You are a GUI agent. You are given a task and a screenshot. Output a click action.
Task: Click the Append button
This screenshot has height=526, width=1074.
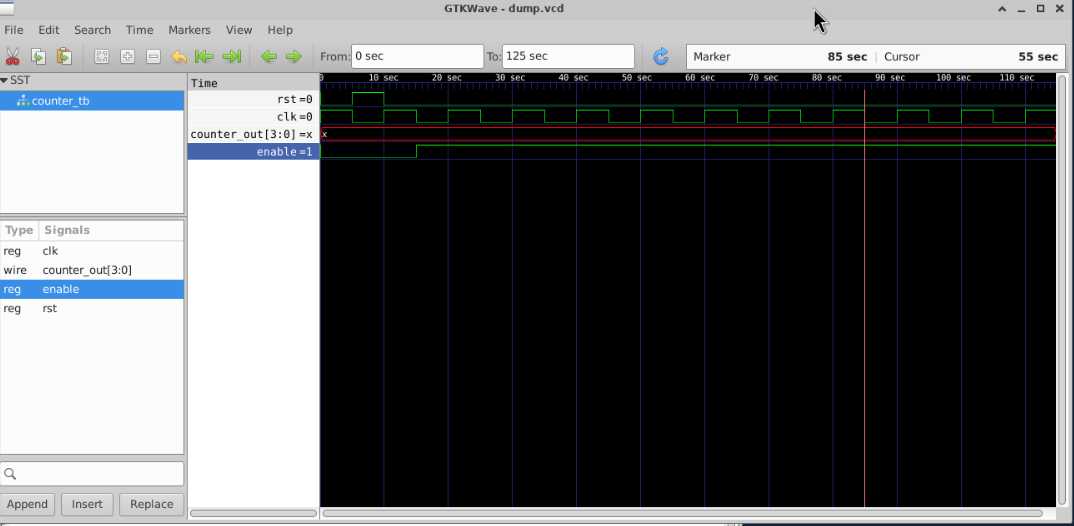point(28,504)
